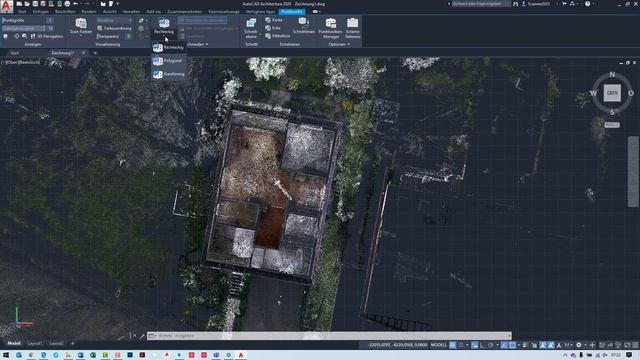Click the MODELL status bar button
The image size is (640, 360).
click(x=439, y=345)
